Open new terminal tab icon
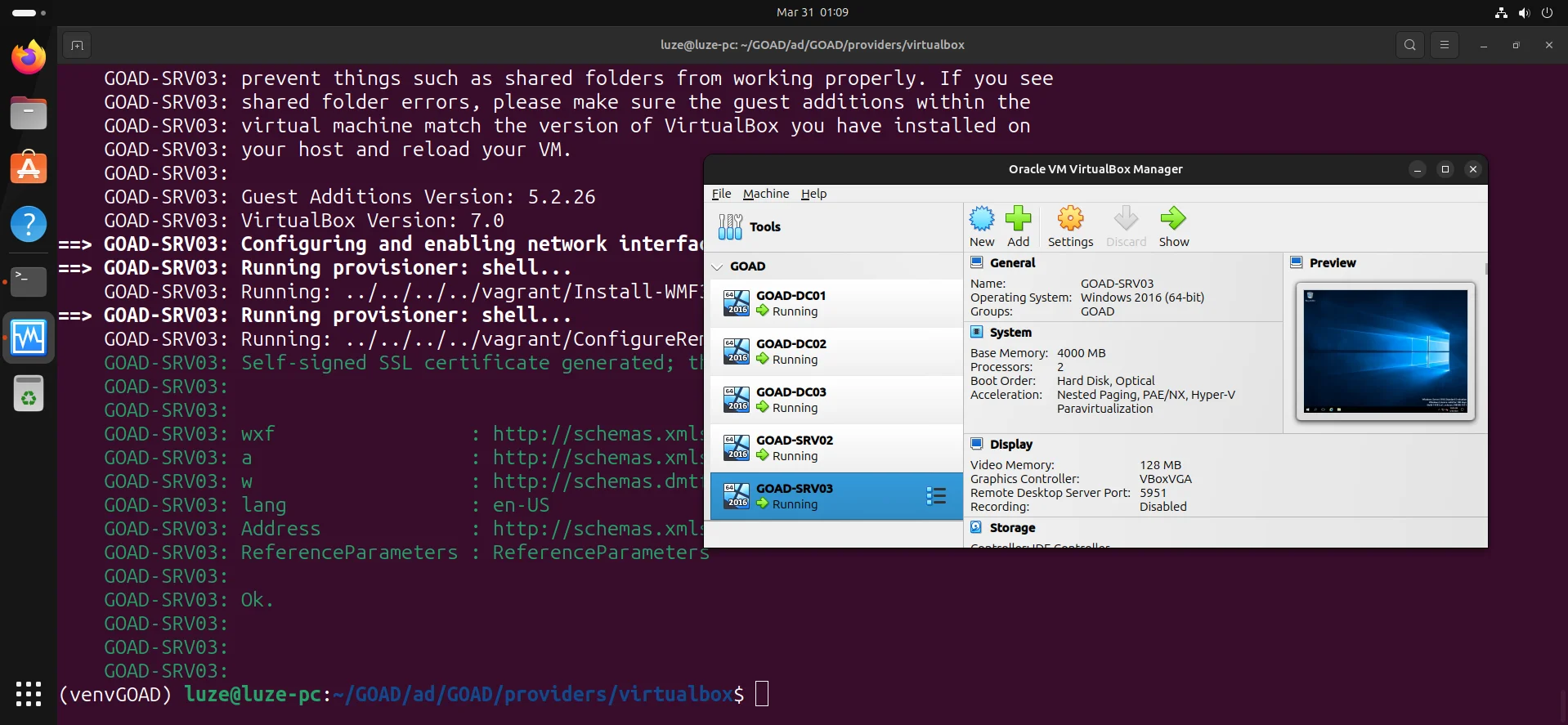 77,45
